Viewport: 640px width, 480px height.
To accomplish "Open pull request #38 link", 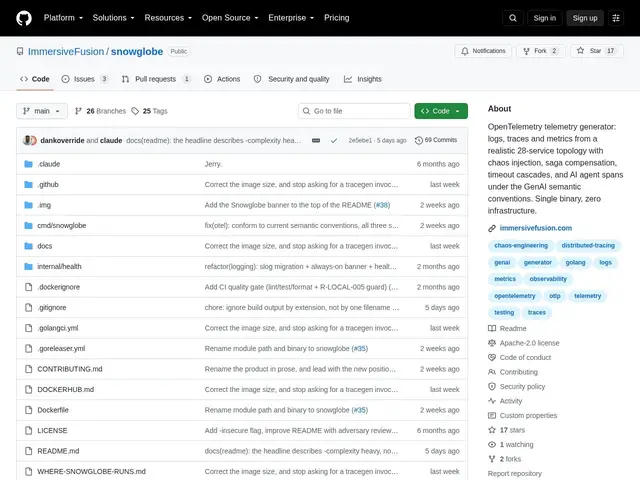I will 382,205.
